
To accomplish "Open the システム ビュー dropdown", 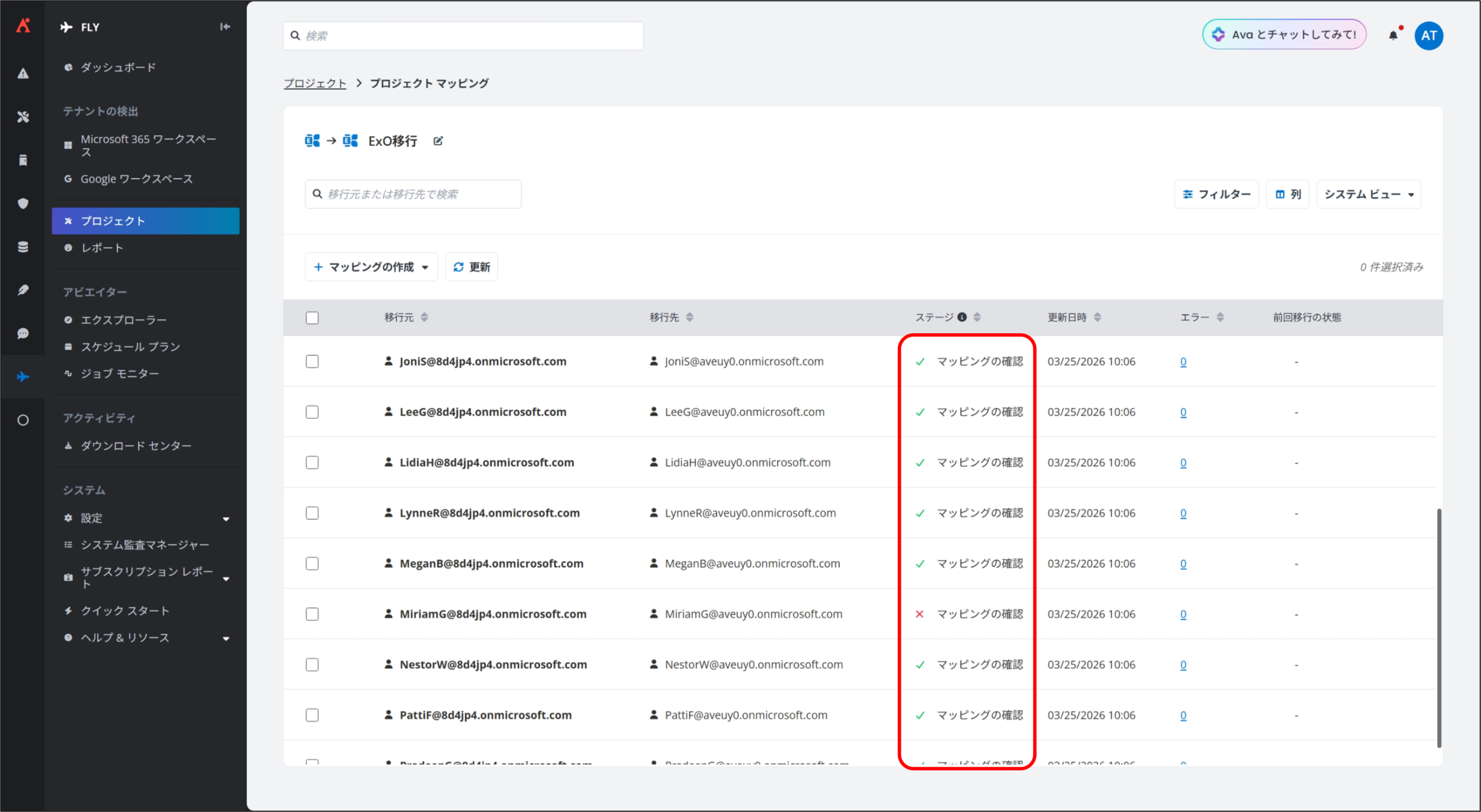I will [1368, 194].
